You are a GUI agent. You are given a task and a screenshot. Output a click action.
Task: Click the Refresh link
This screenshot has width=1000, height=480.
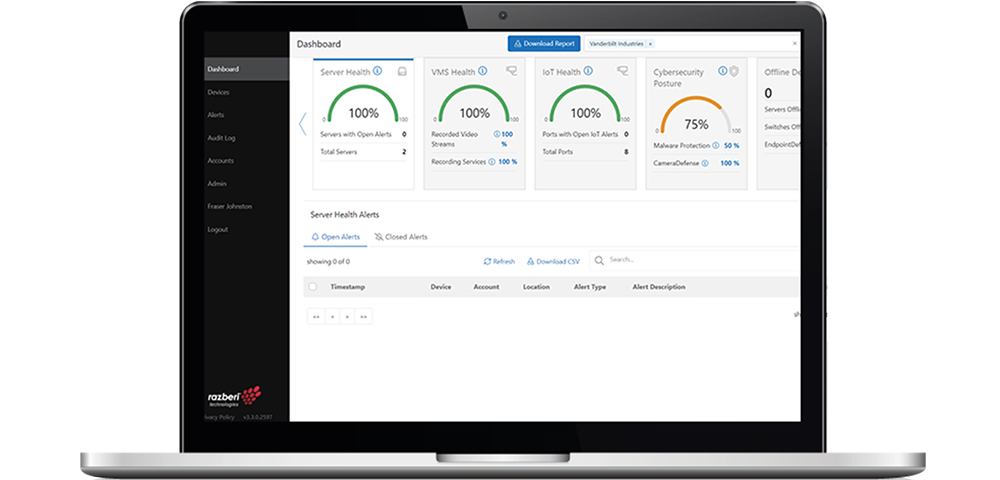(499, 261)
